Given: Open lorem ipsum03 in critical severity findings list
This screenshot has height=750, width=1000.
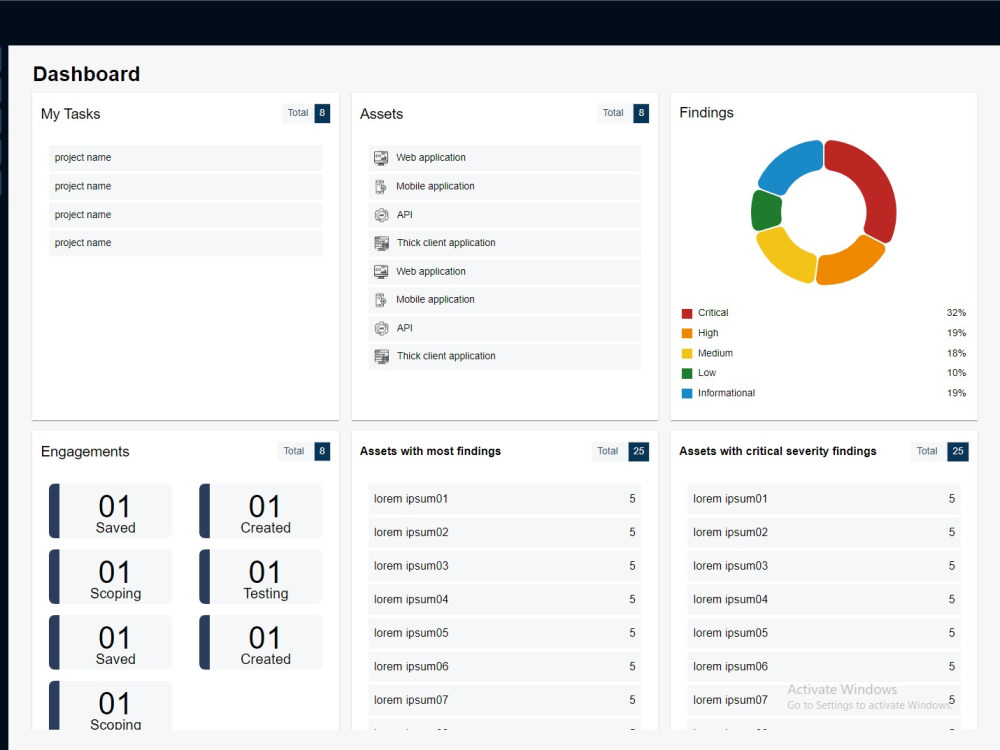Looking at the screenshot, I should point(824,566).
